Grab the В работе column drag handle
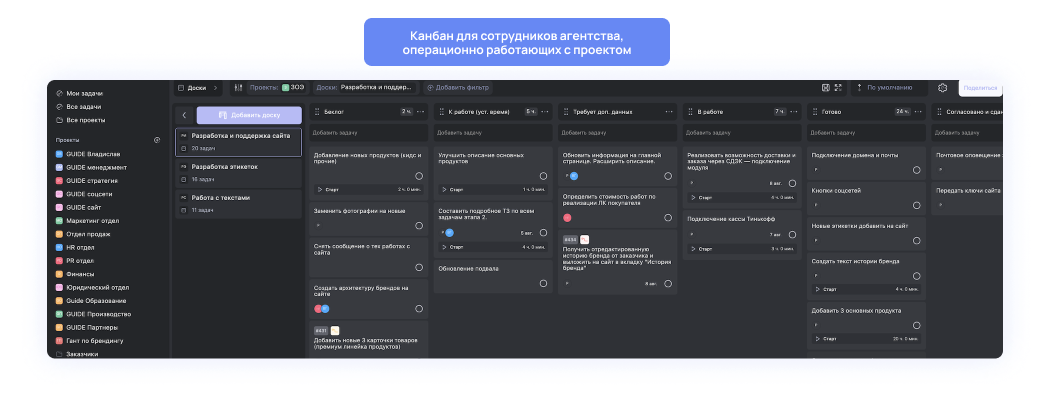The width and height of the screenshot is (1050, 394). click(691, 112)
